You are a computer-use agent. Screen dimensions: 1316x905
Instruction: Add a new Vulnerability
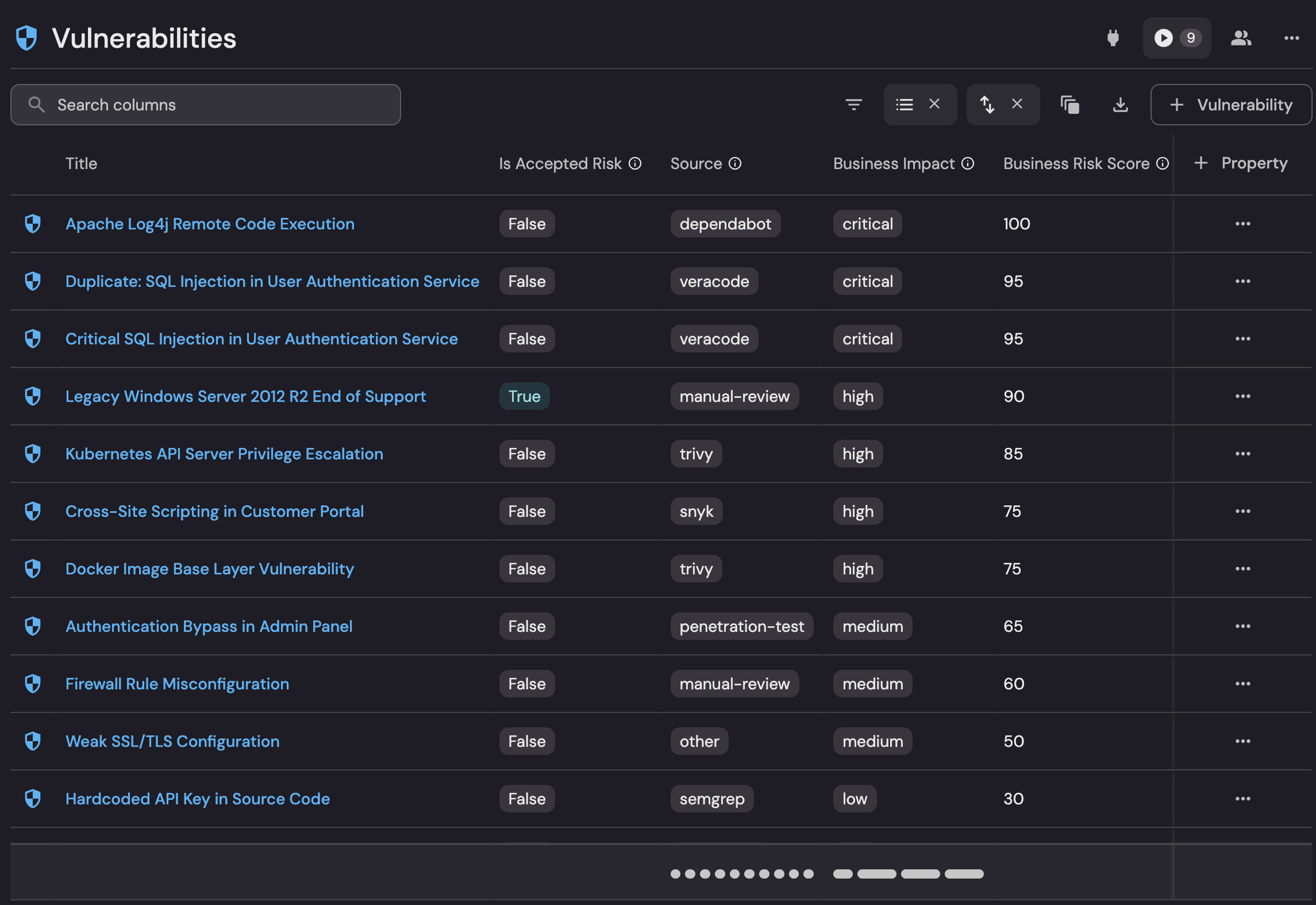coord(1230,105)
